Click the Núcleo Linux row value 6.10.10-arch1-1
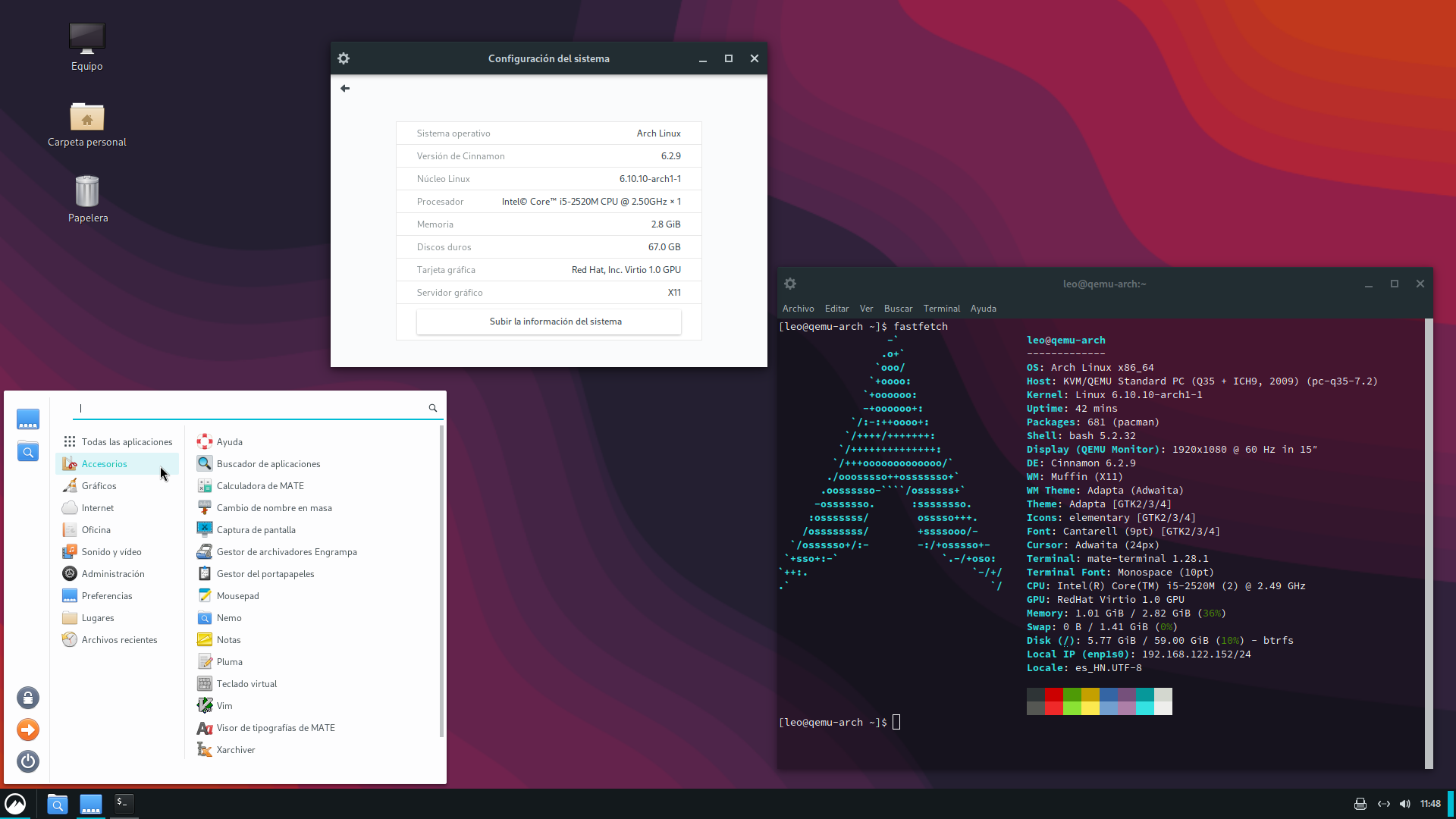 [x=650, y=179]
